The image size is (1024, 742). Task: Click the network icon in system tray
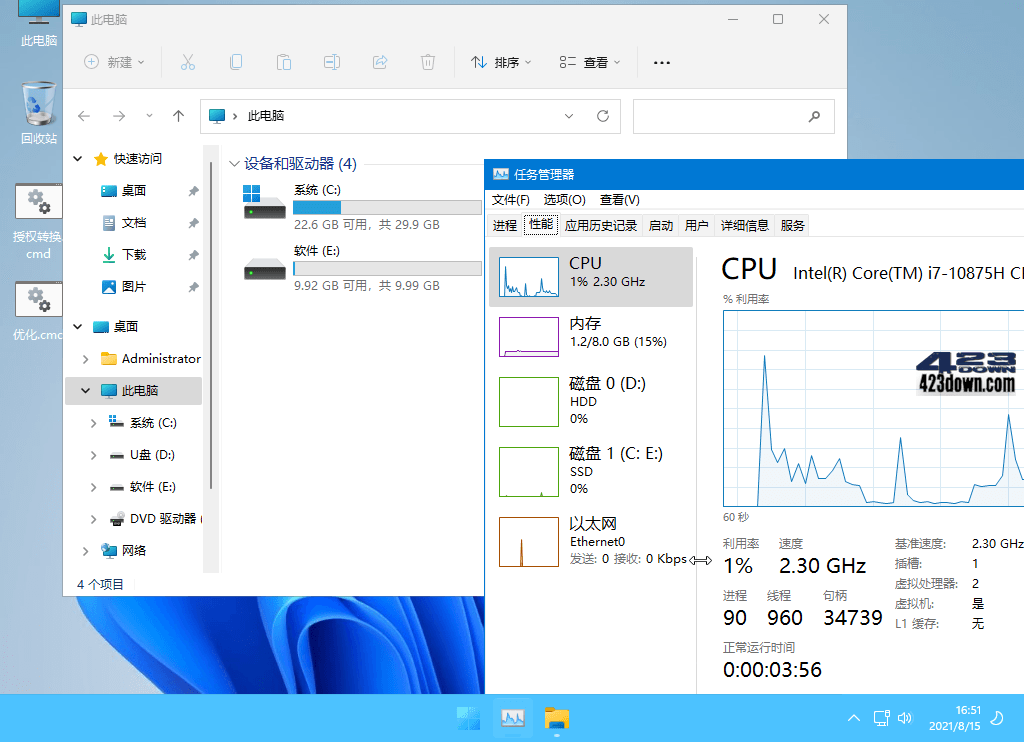(x=881, y=718)
